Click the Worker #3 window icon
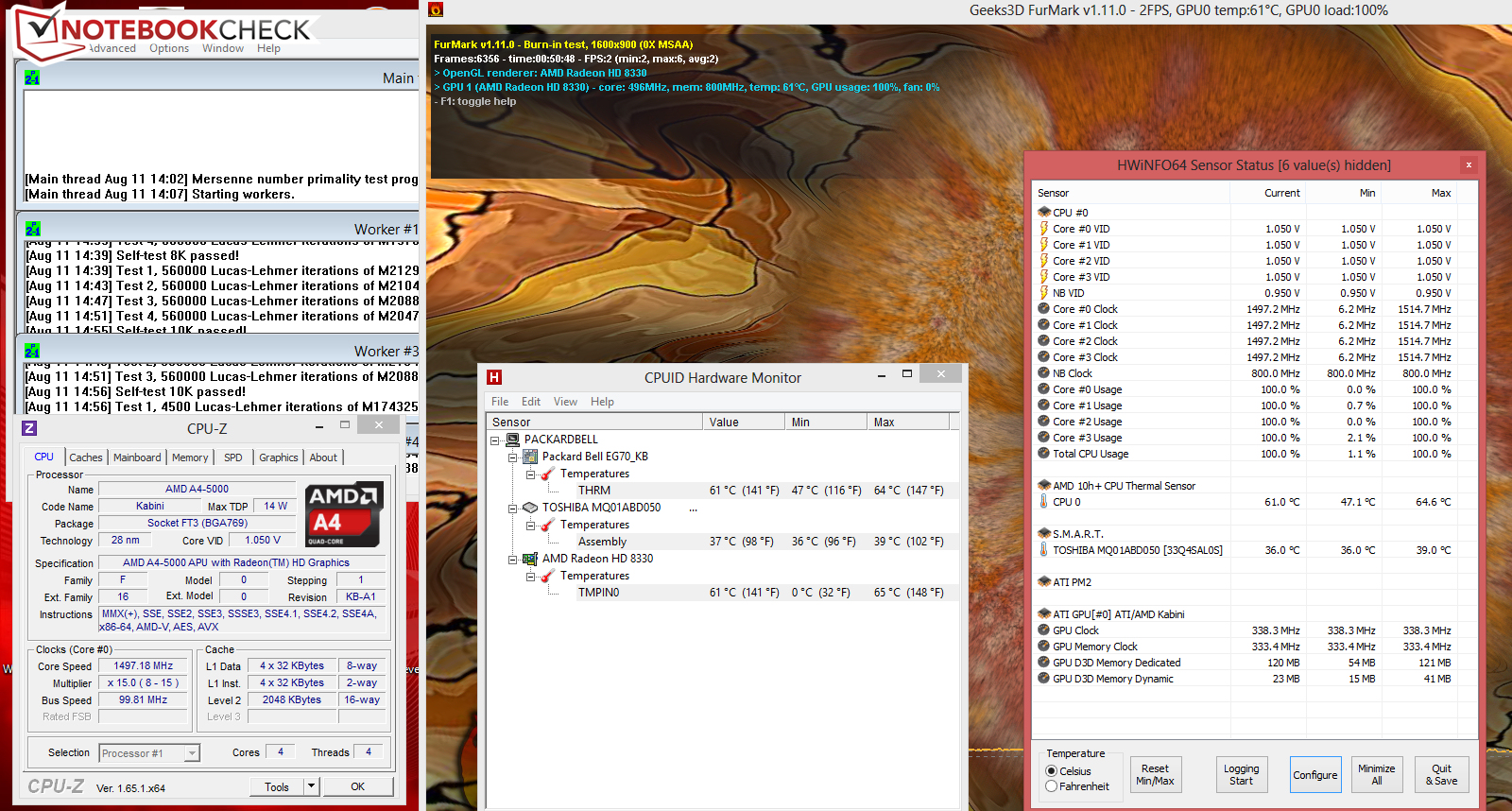1512x811 pixels. click(33, 351)
